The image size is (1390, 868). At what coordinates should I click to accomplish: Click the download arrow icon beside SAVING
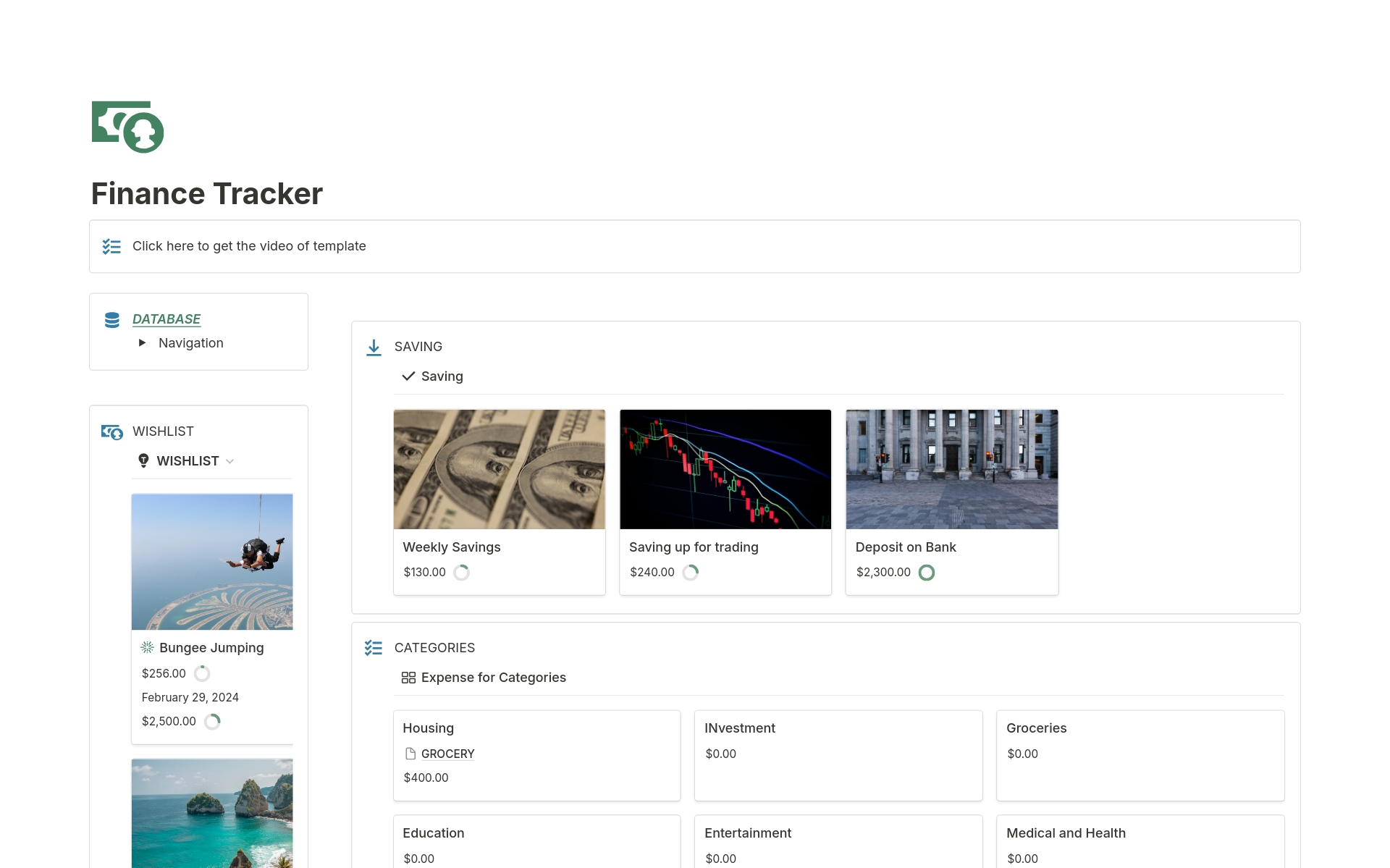click(x=374, y=347)
